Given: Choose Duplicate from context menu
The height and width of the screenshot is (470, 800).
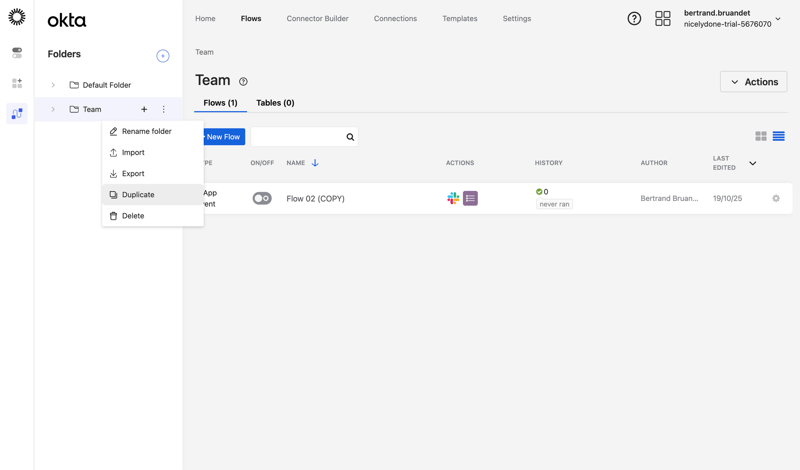Looking at the screenshot, I should 153,194.
